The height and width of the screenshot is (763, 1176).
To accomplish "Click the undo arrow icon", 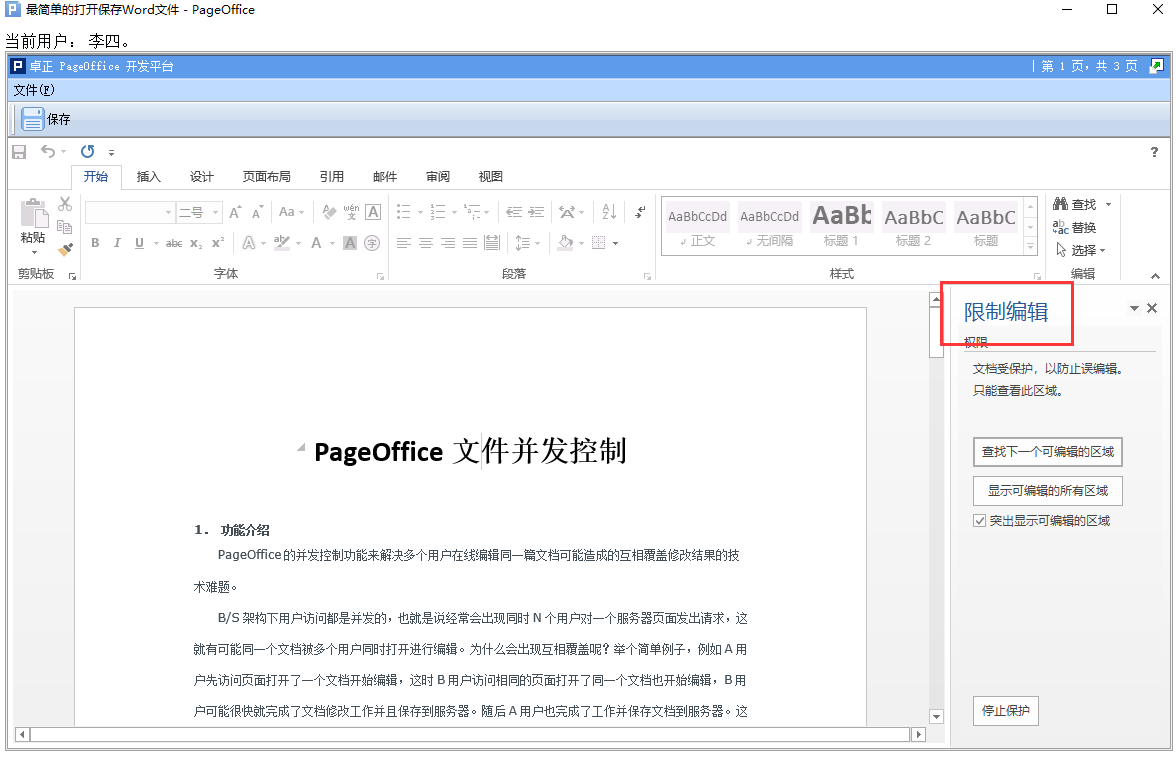I will (x=48, y=152).
